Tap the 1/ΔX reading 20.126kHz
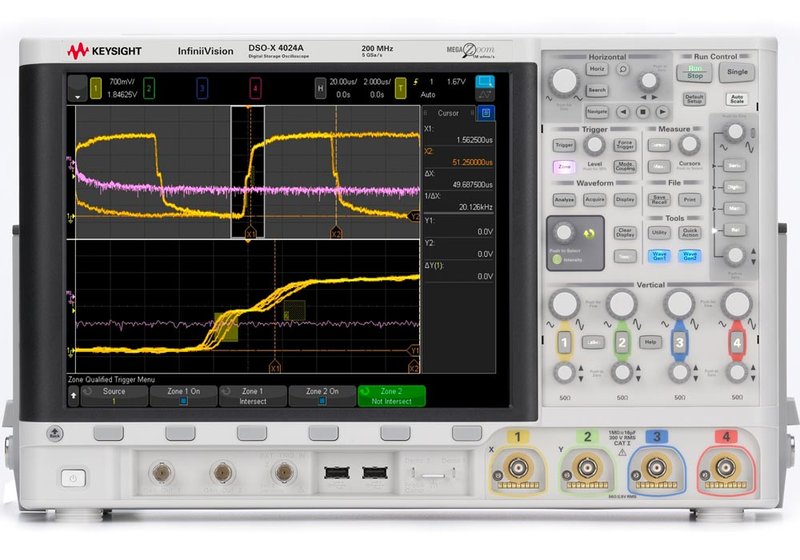 click(x=476, y=207)
